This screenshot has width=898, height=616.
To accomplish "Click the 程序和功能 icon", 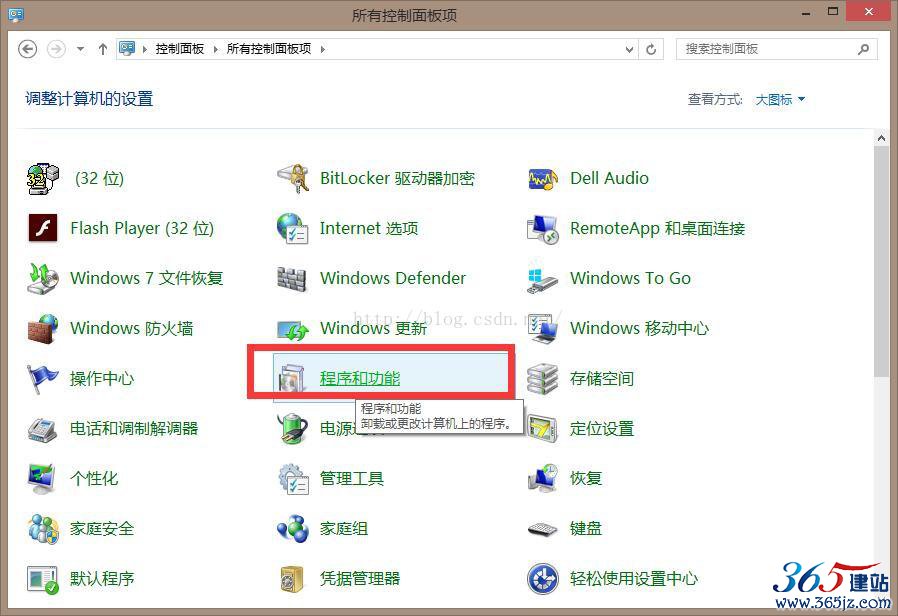I will click(x=293, y=378).
